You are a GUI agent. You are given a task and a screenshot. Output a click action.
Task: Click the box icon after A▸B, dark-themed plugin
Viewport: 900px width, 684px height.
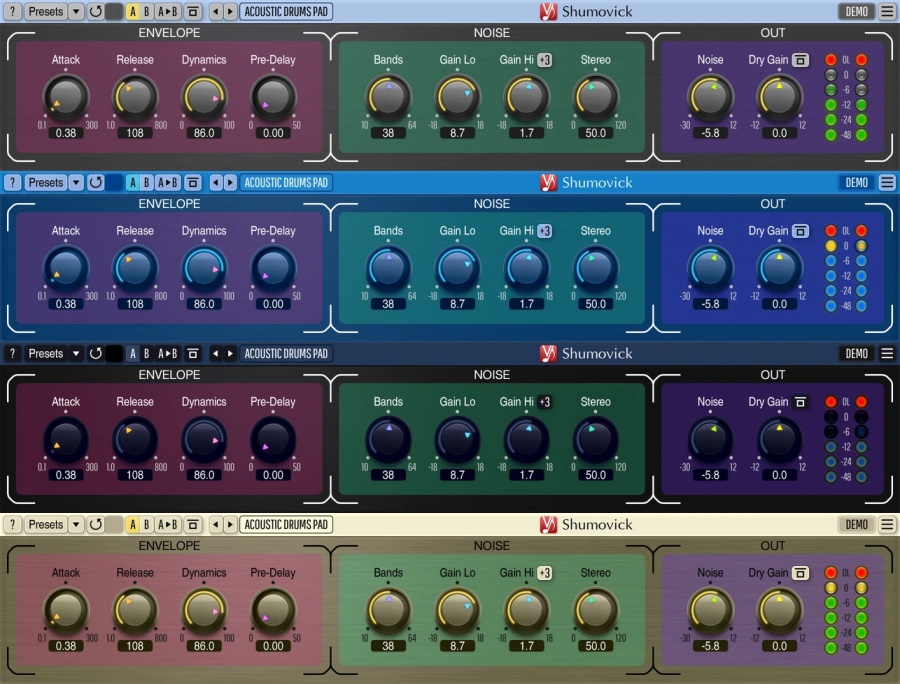[193, 353]
